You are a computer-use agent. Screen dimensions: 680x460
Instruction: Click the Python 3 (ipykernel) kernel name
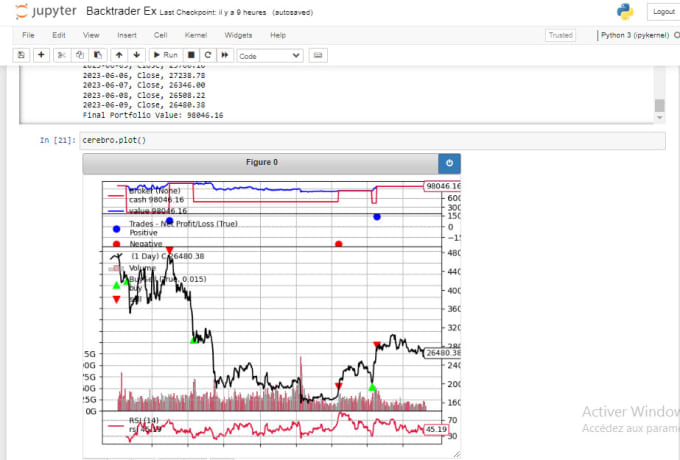click(x=635, y=35)
